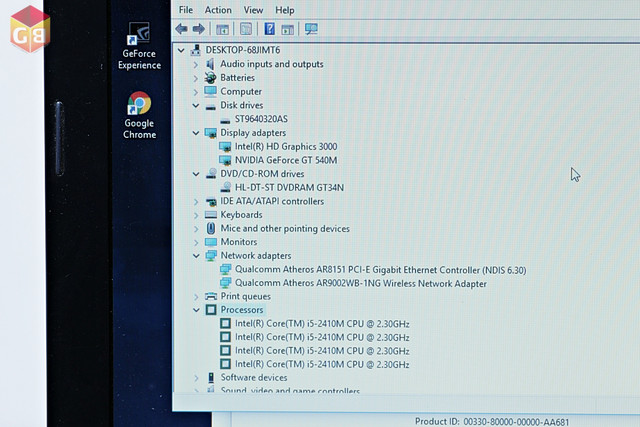Click the DVD/CD-ROM drives disc icon
The height and width of the screenshot is (427, 640).
click(x=211, y=173)
